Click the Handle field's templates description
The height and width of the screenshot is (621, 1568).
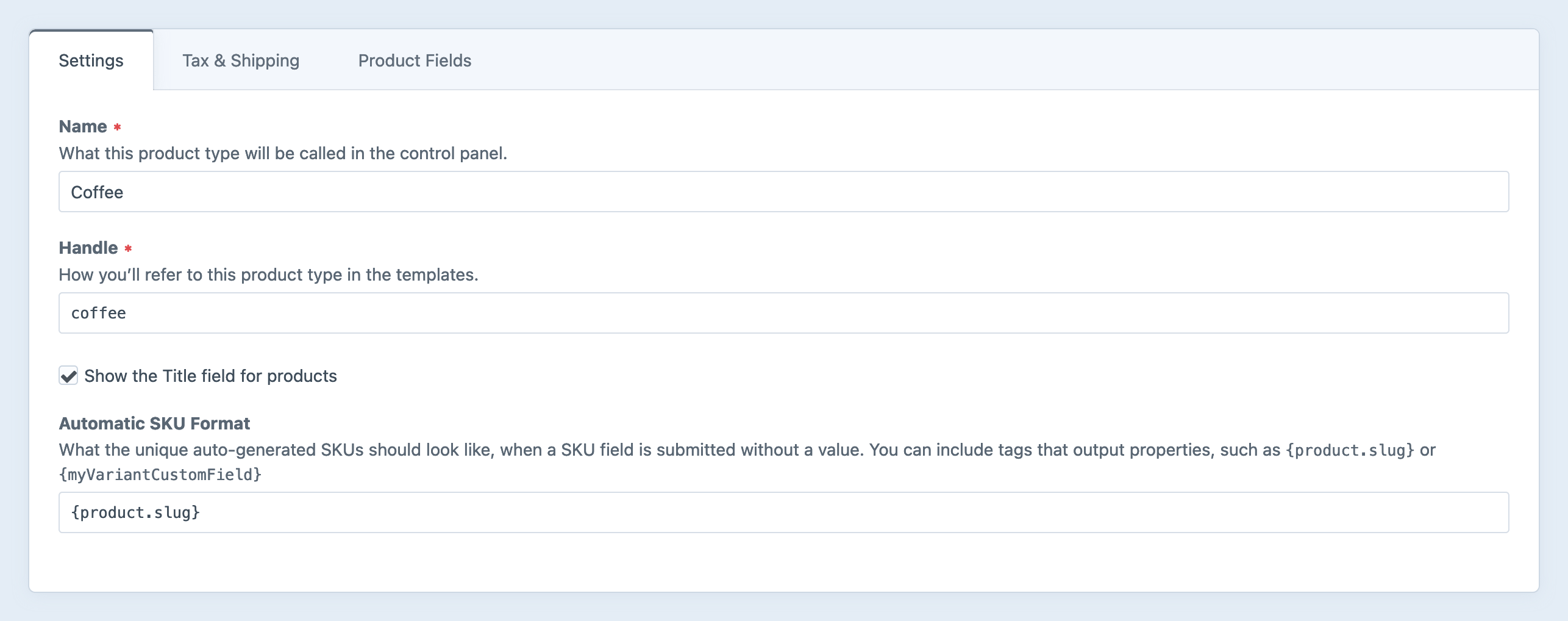(268, 275)
